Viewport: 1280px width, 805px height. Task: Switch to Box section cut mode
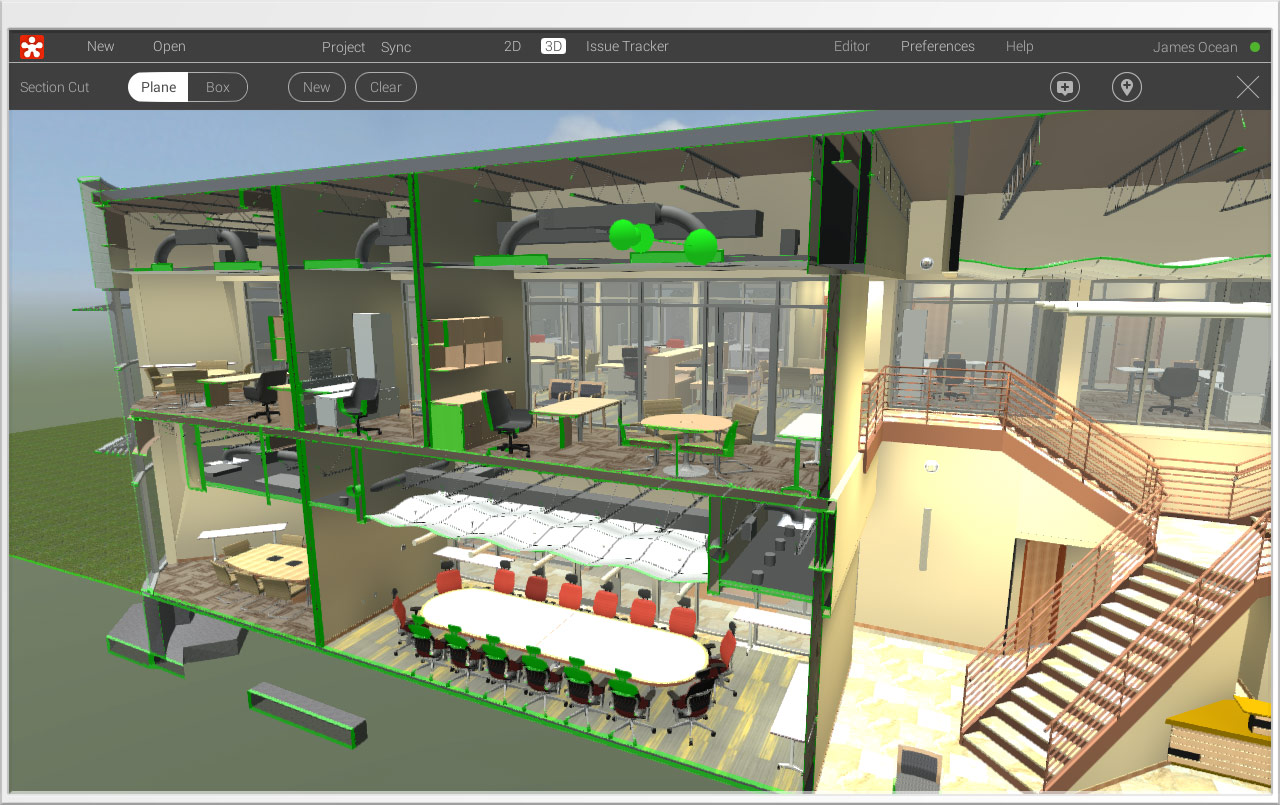click(218, 87)
